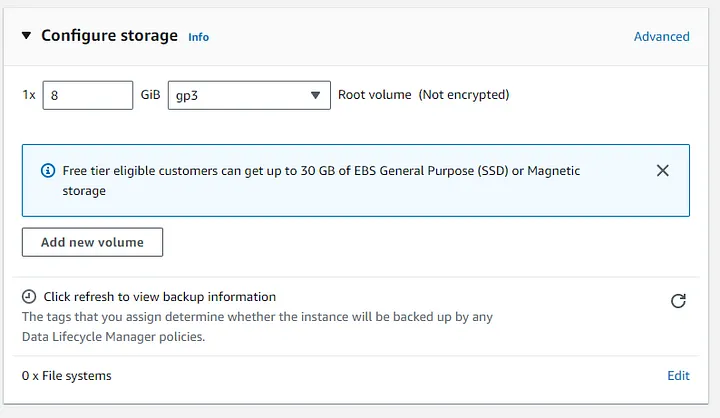Edit the file systems settings
The width and height of the screenshot is (720, 418).
678,376
